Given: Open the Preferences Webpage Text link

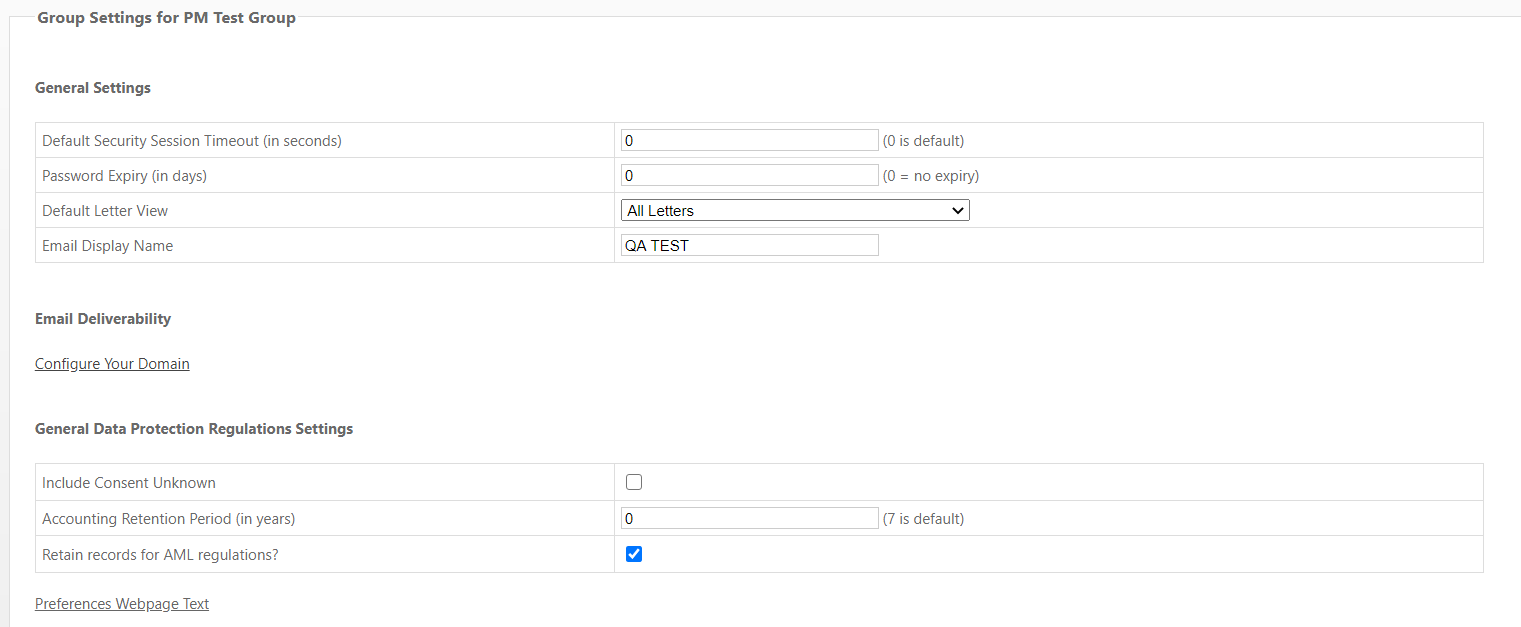Looking at the screenshot, I should click(122, 604).
